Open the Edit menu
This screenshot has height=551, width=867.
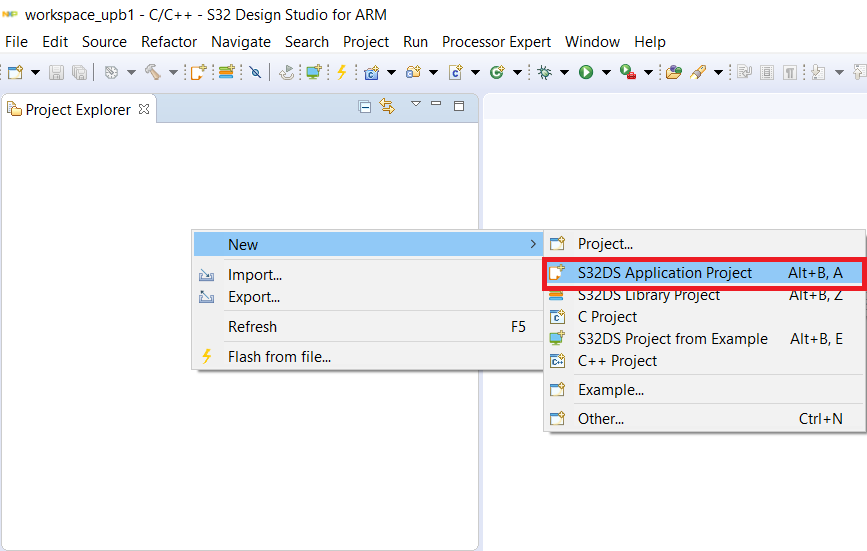(55, 42)
